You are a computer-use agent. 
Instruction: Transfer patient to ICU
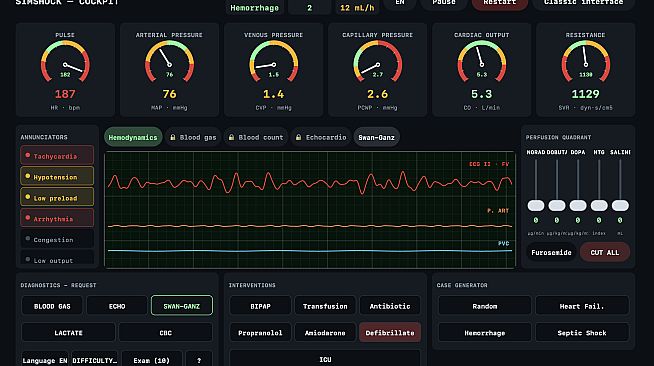coord(325,358)
